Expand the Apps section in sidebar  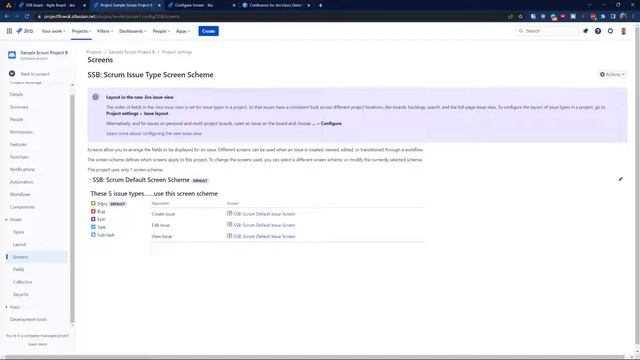(7, 307)
